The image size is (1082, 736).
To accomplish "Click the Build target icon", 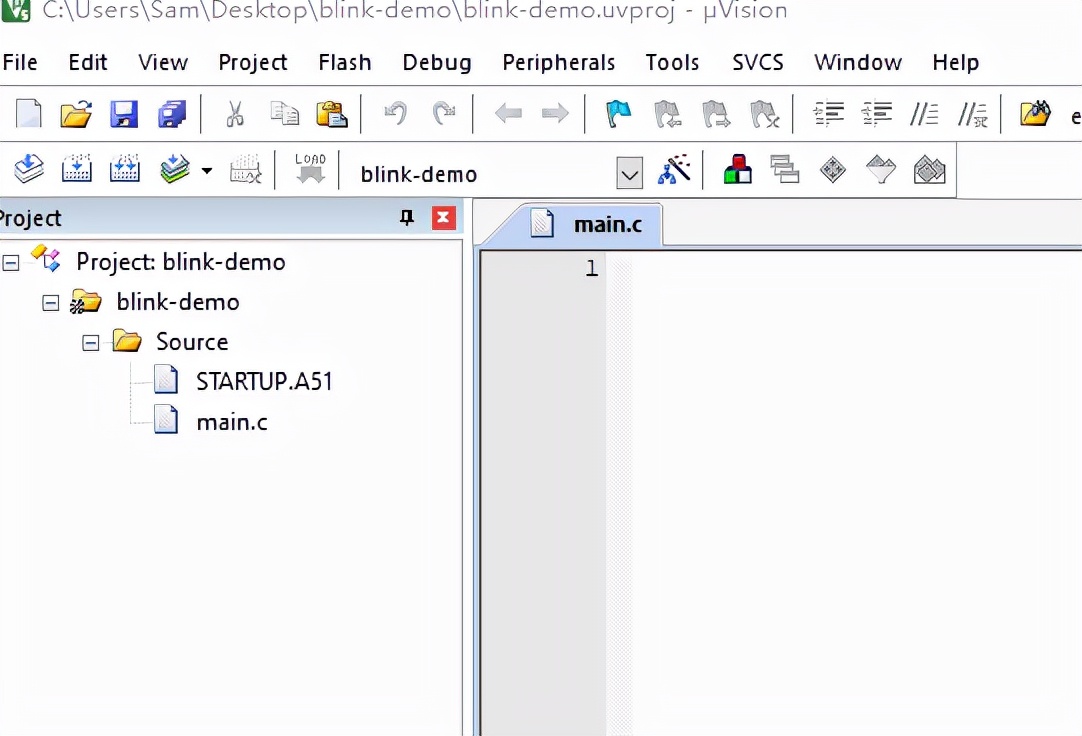I will (77, 169).
